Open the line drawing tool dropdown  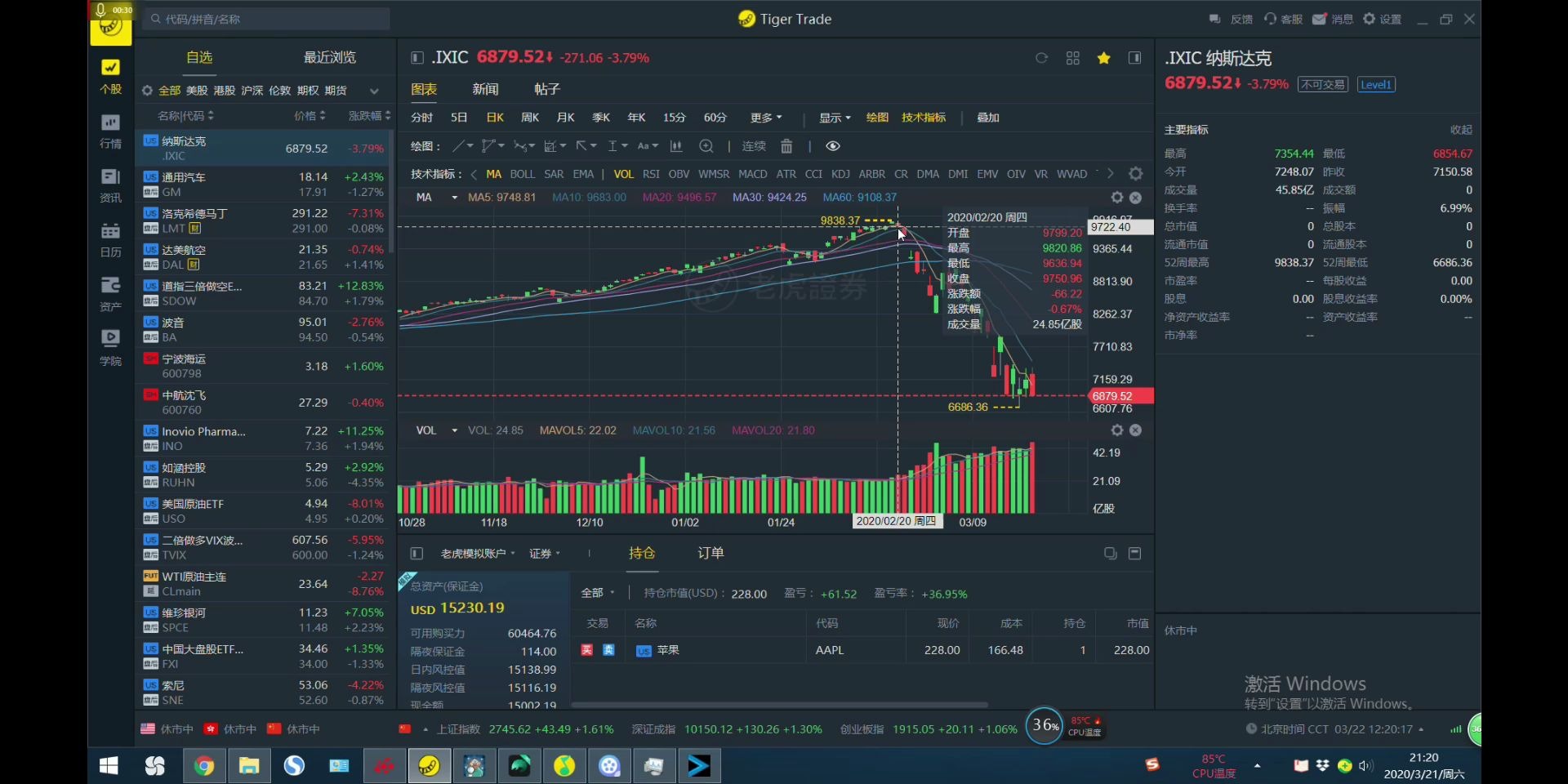(463, 146)
